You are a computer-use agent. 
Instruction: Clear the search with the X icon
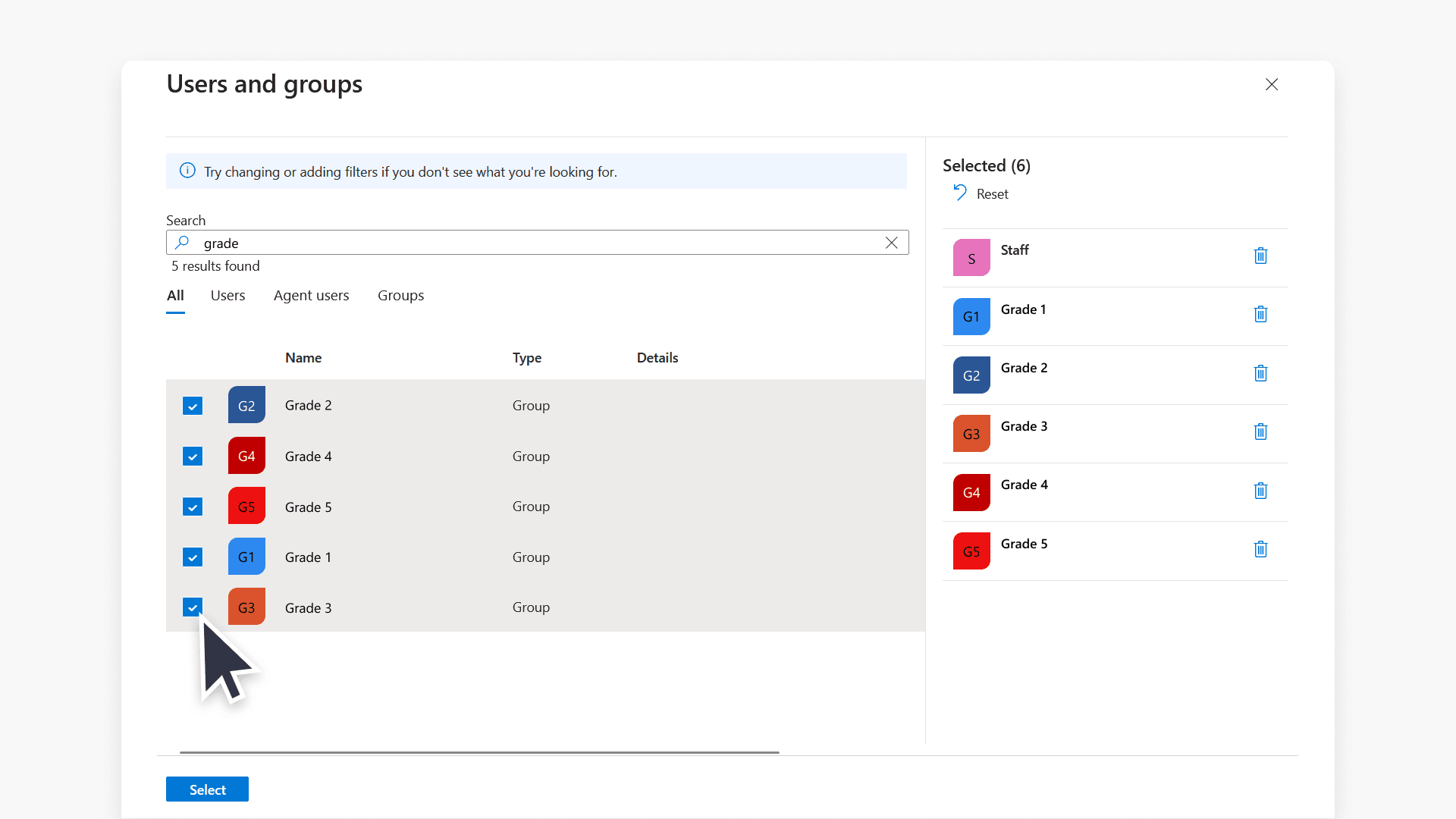click(x=891, y=242)
